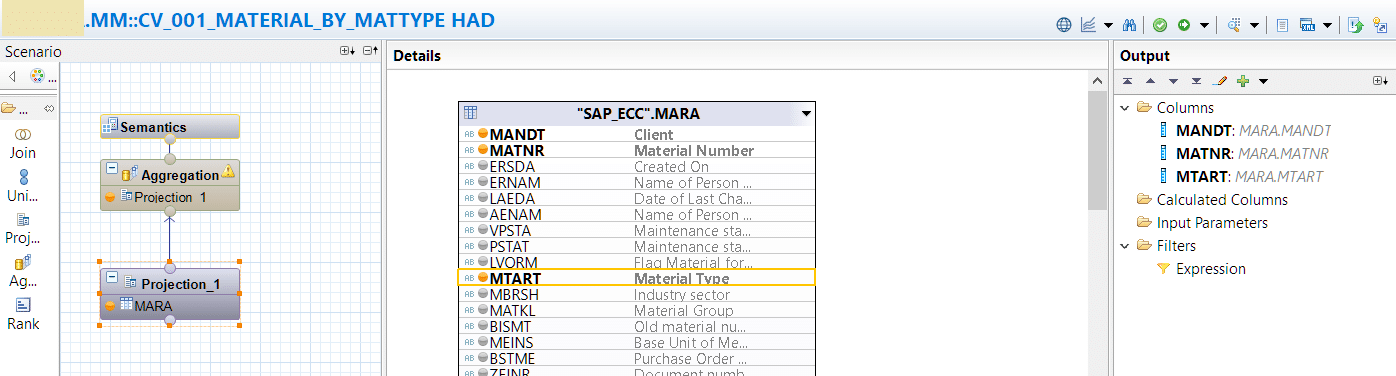
Task: Add a Join node from the palette
Action: pos(22,143)
